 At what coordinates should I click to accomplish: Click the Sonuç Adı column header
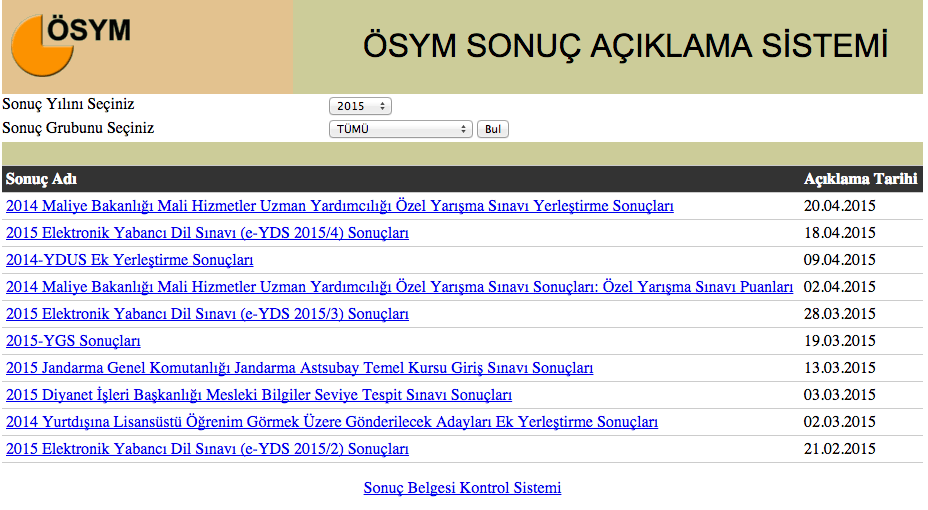point(41,179)
